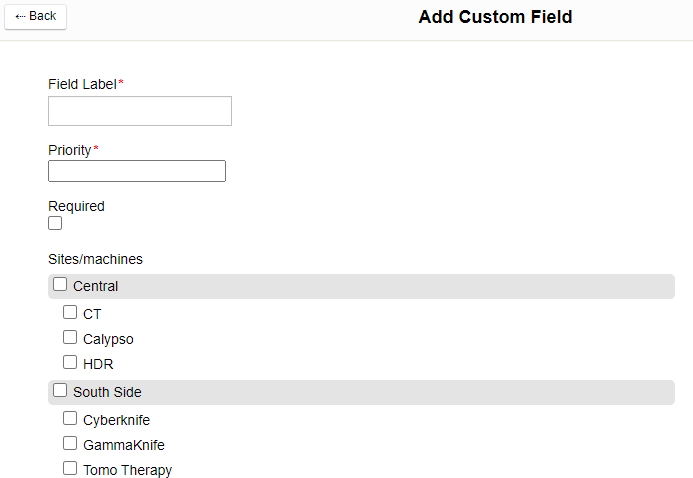Screen dimensions: 693x478
Task: Select the Calypso machine checkbox
Action: [x=70, y=337]
